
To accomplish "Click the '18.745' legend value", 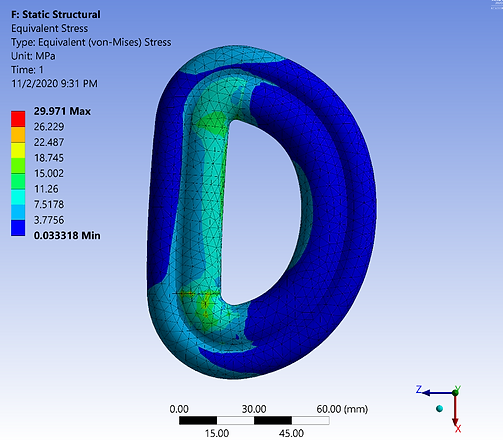I will (49, 158).
